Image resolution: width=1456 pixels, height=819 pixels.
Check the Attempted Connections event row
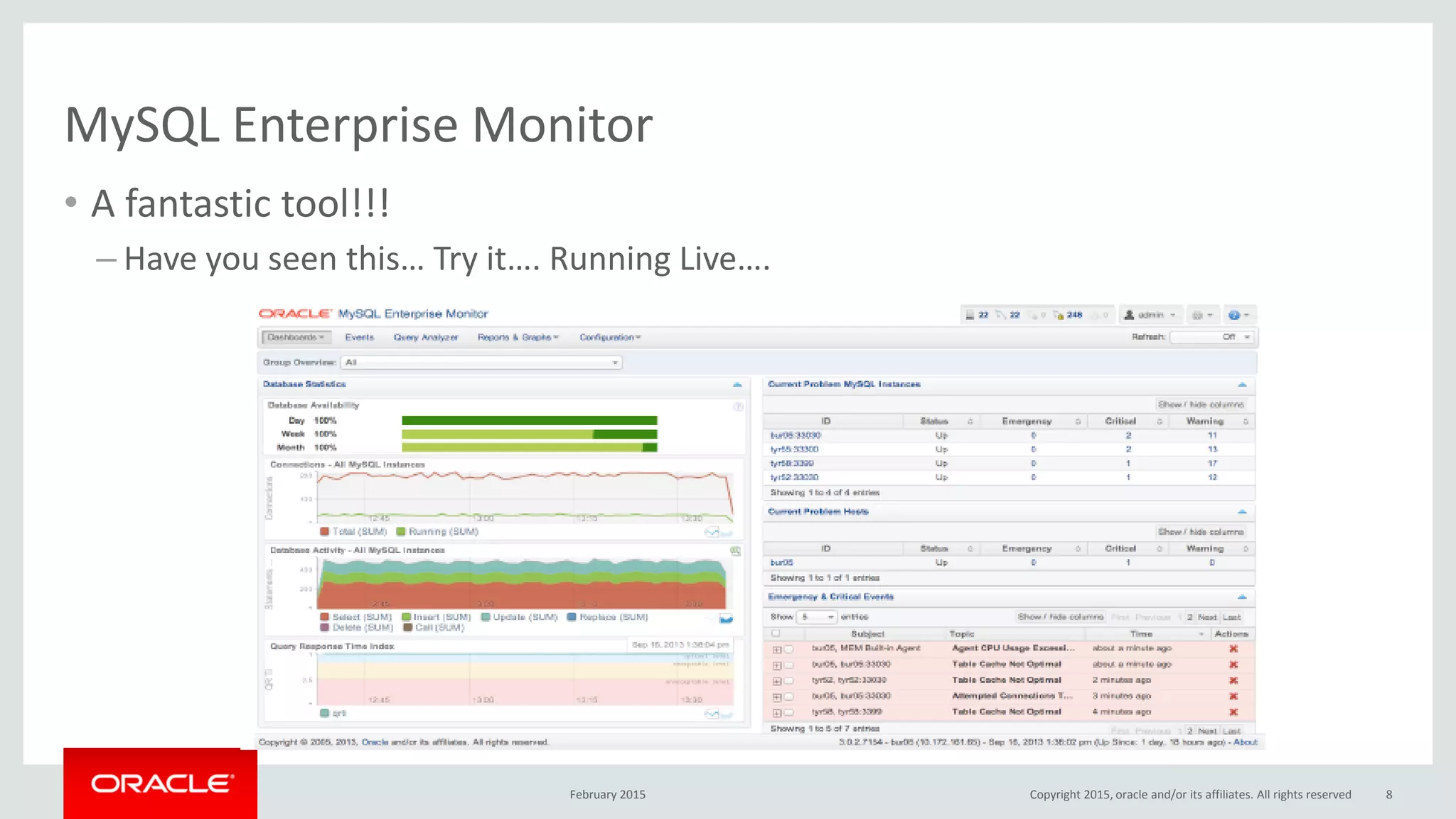click(x=788, y=697)
